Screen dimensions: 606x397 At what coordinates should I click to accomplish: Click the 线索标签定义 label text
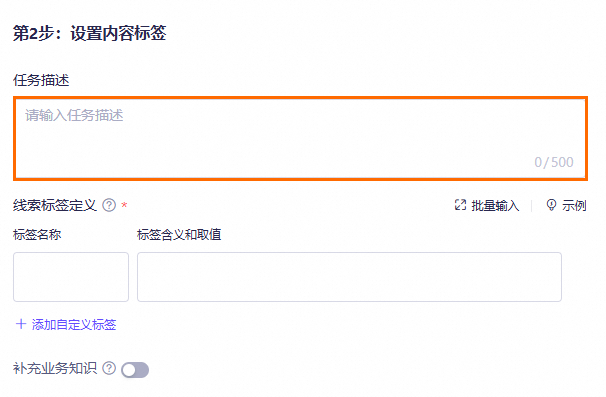tap(55, 205)
